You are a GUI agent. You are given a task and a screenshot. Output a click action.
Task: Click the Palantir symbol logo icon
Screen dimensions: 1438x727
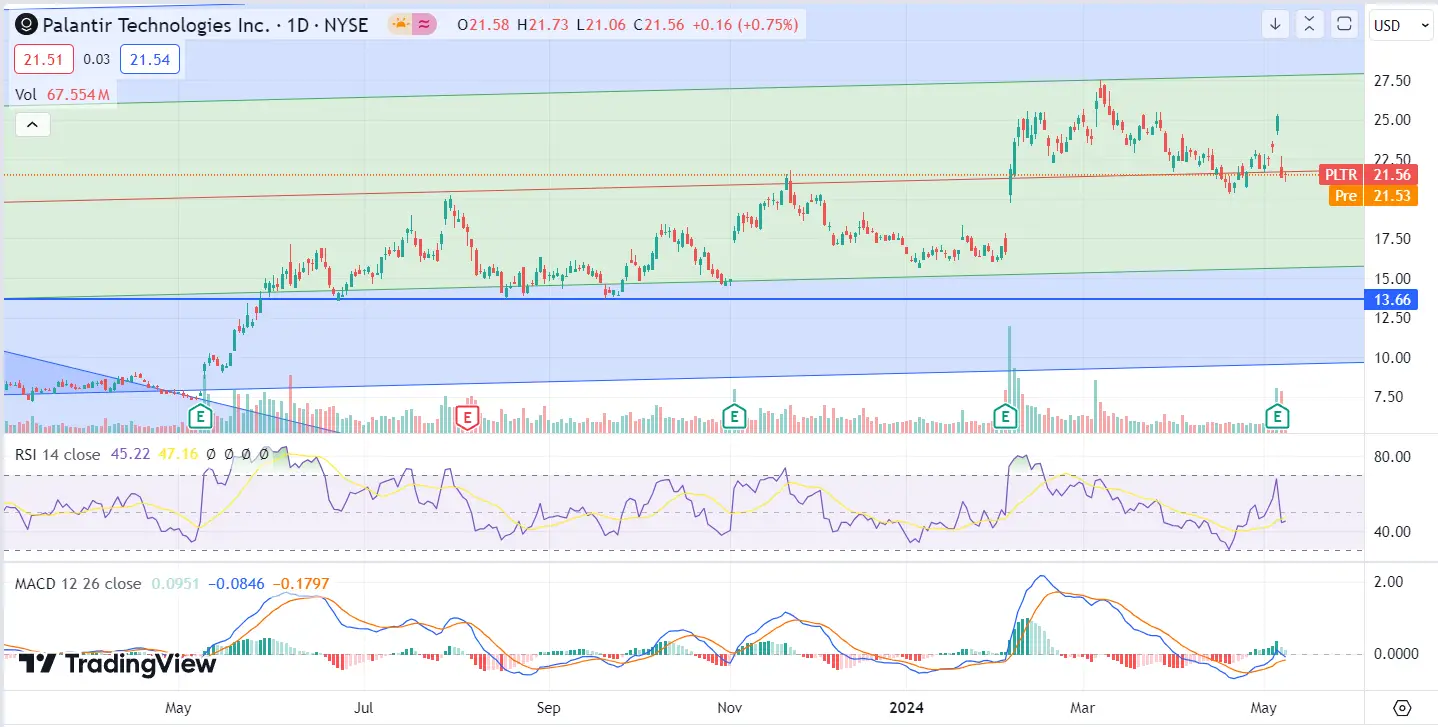point(27,25)
